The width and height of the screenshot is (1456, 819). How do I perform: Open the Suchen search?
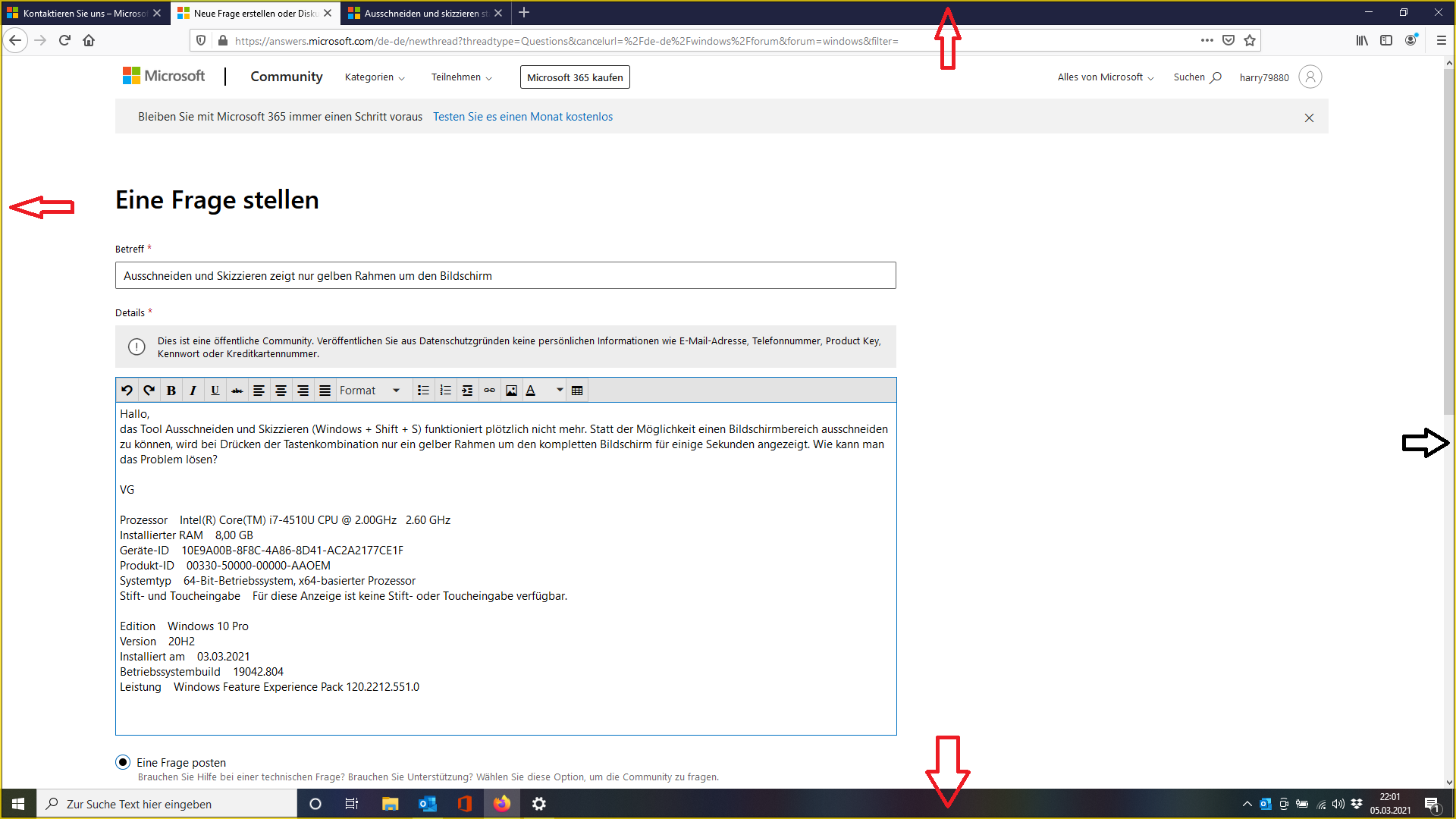[x=1197, y=77]
